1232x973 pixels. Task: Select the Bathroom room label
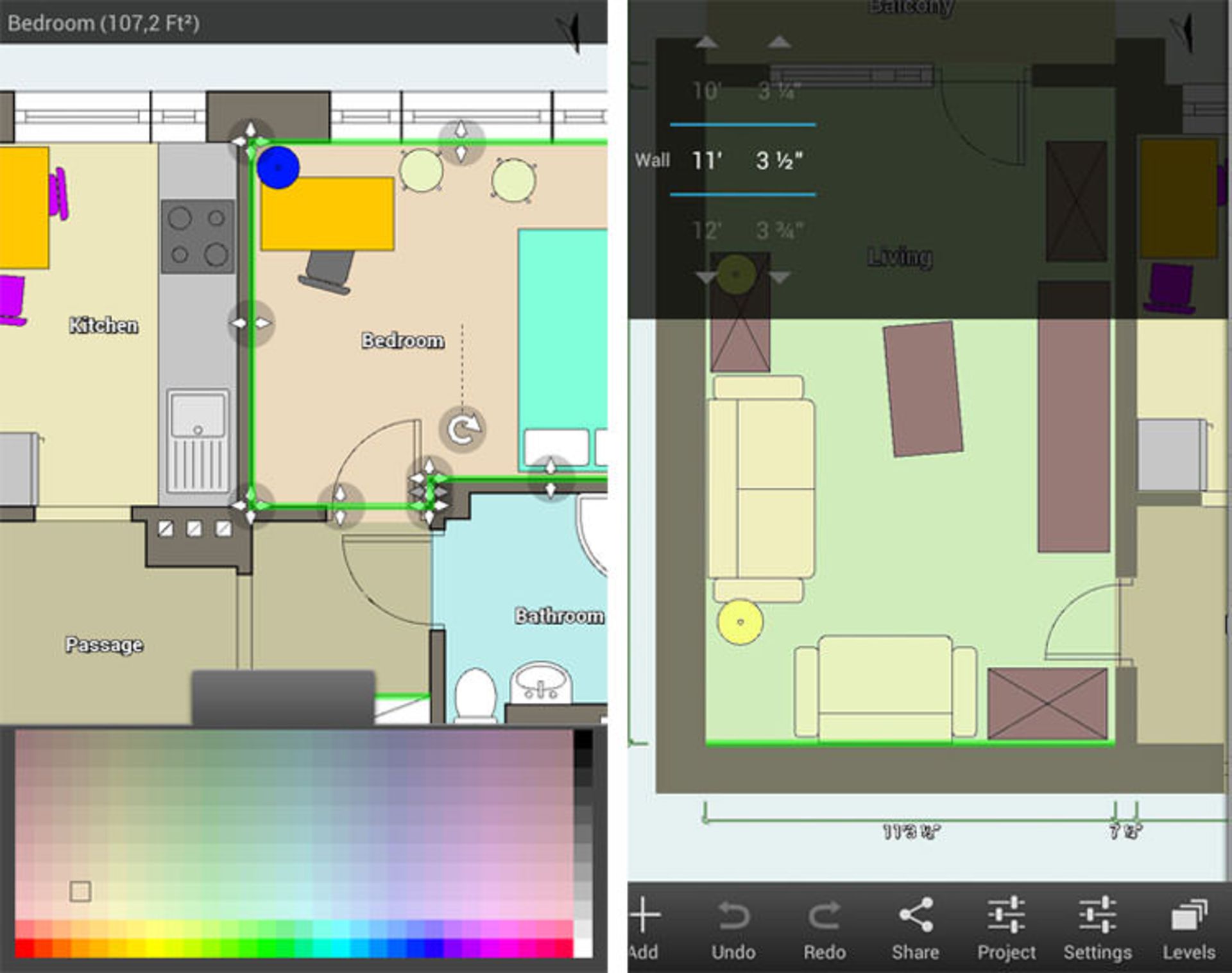click(559, 616)
